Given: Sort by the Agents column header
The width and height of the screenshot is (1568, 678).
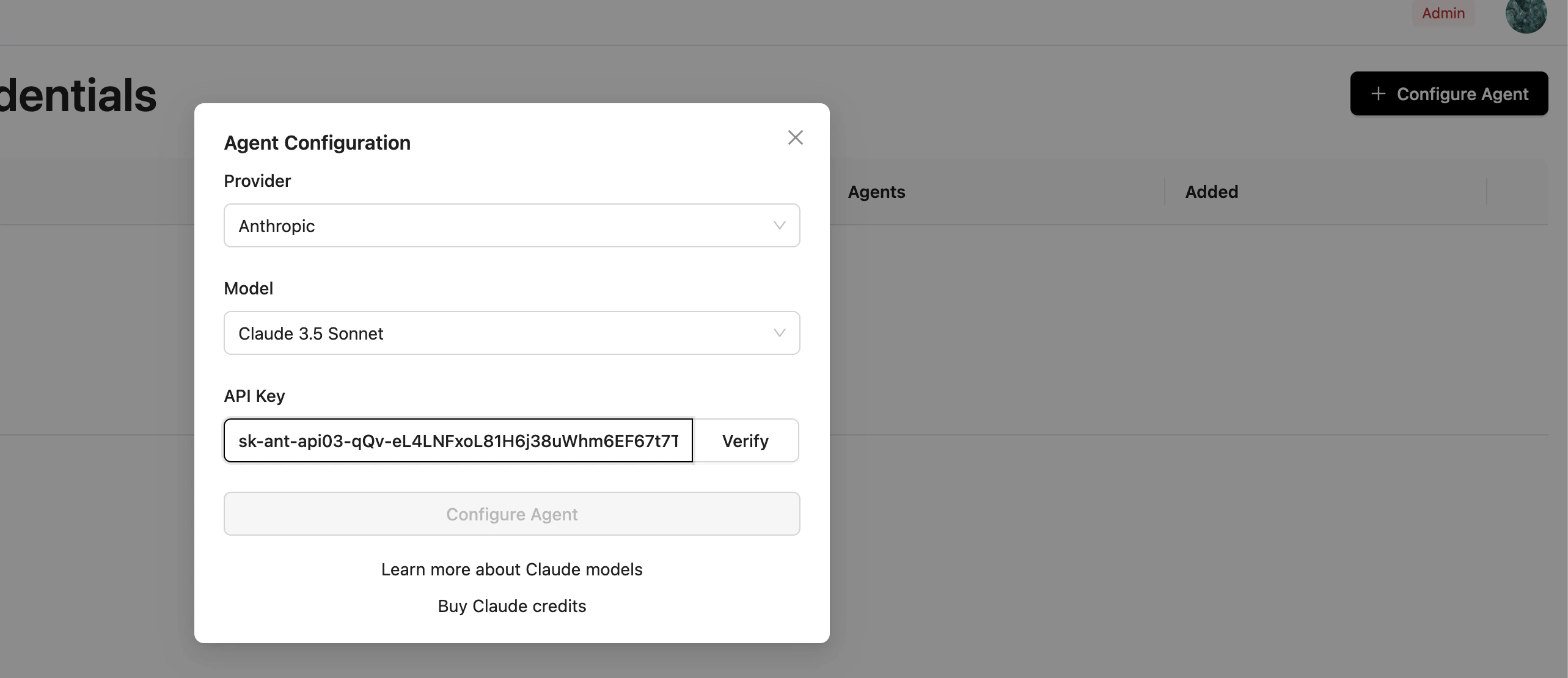Looking at the screenshot, I should coord(876,192).
